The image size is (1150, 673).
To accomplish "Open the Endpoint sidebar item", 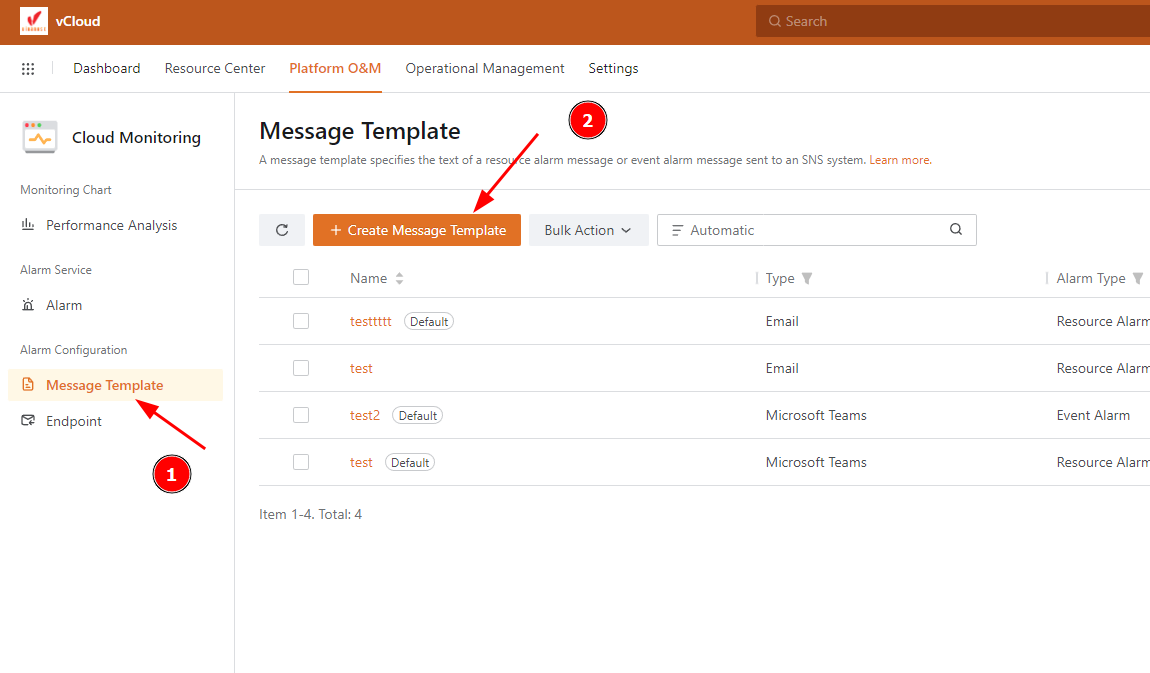I will click(74, 422).
